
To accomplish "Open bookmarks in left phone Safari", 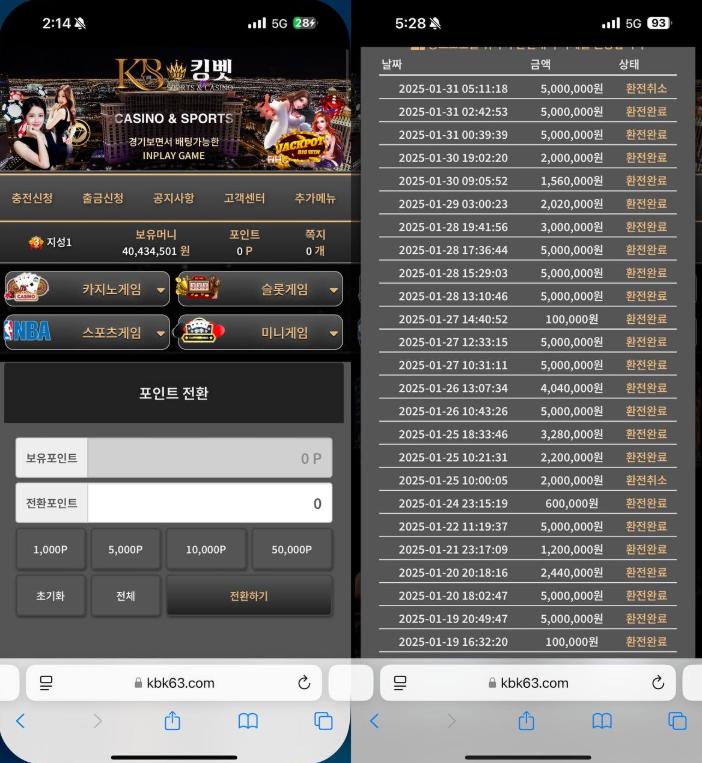I will pos(248,721).
